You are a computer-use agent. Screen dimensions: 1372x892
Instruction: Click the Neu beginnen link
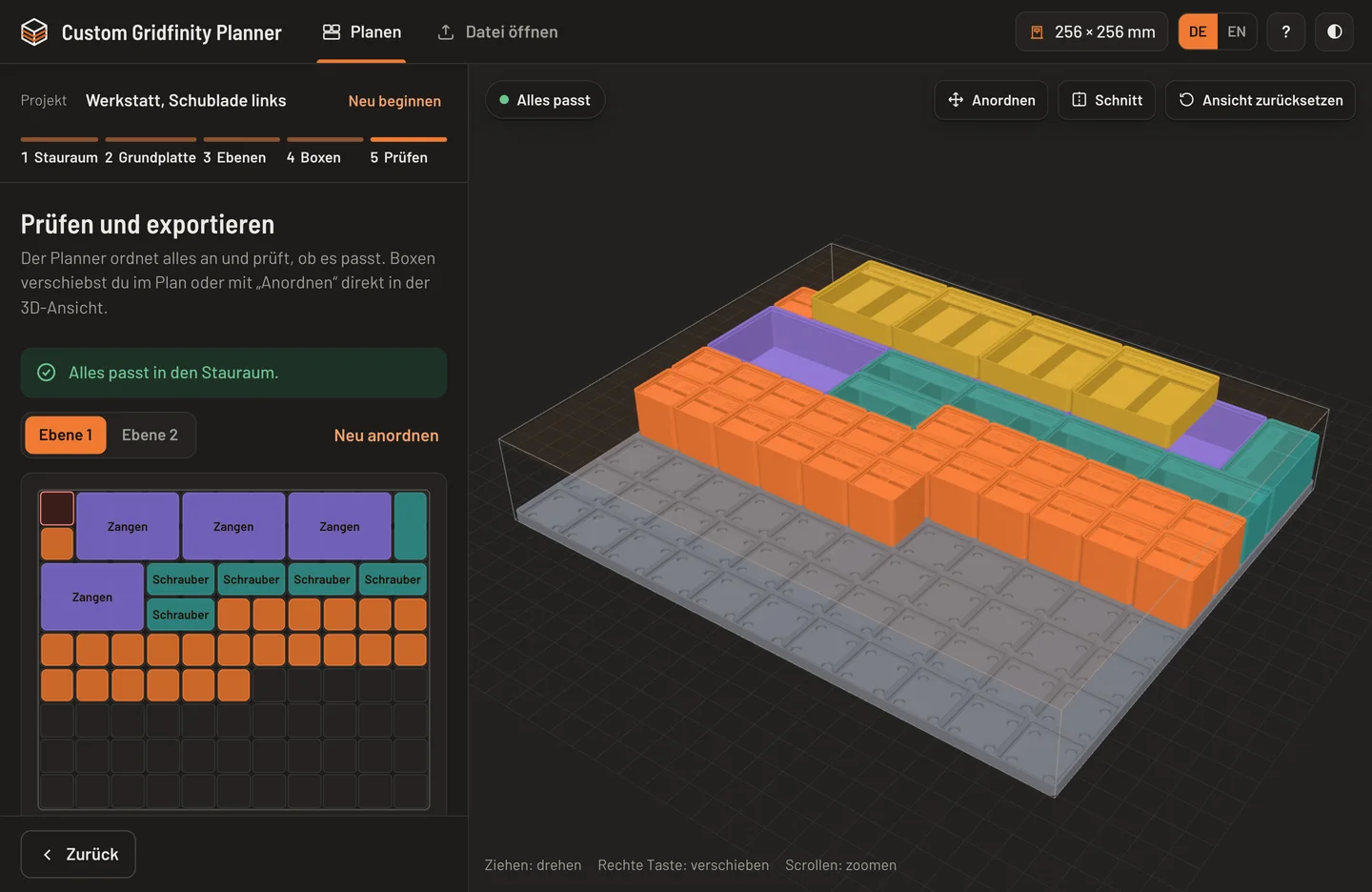pyautogui.click(x=394, y=101)
